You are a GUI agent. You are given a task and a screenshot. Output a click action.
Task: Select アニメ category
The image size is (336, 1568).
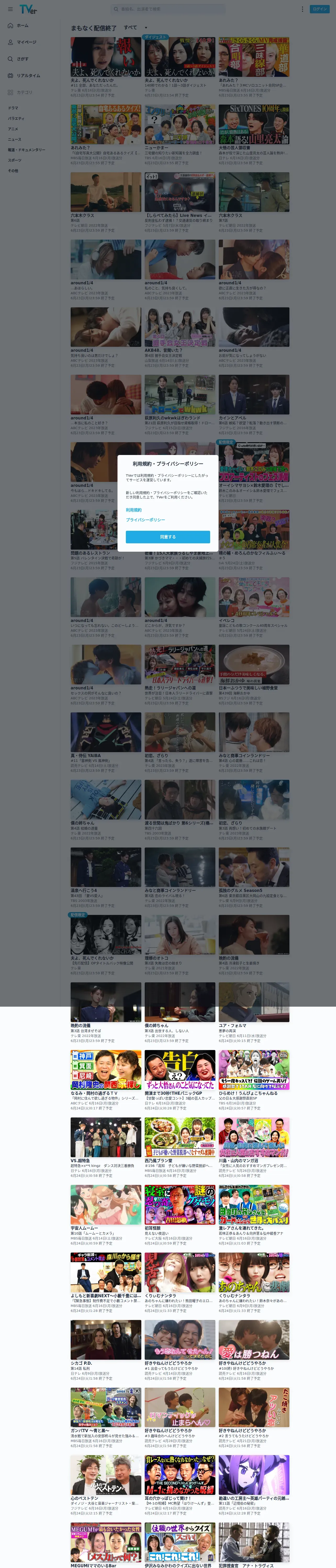point(13,129)
